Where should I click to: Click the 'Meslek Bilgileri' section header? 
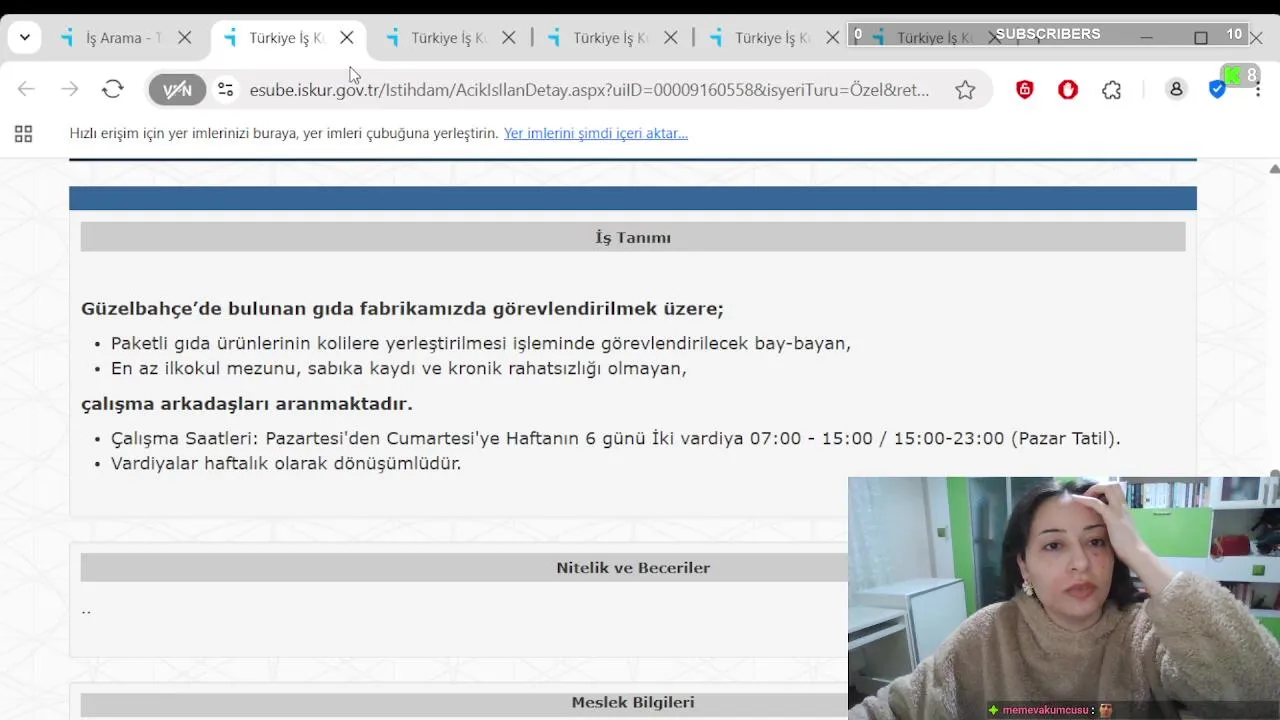pyautogui.click(x=633, y=702)
